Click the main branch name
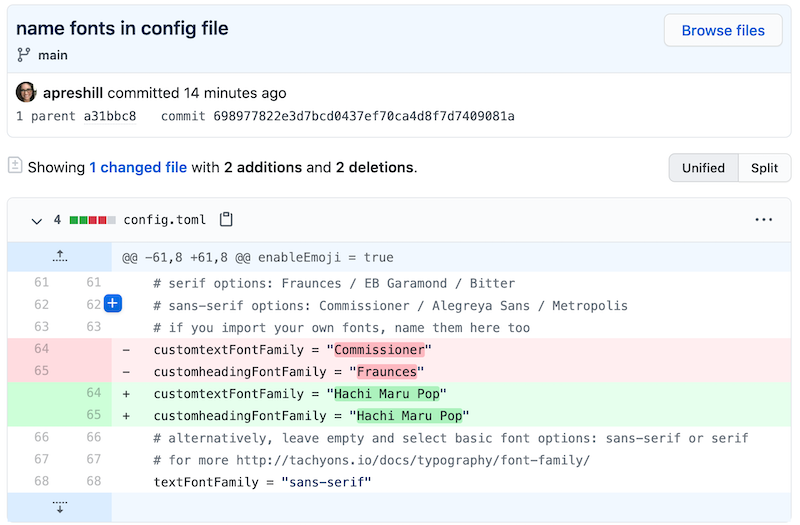This screenshot has height=525, width=800. (53, 55)
